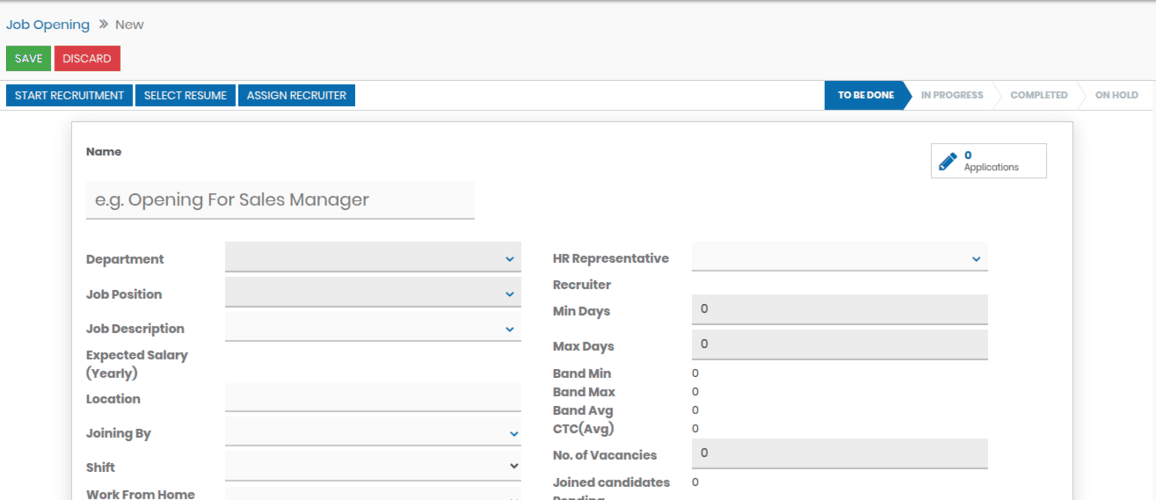Switch status to In Progress
The width and height of the screenshot is (1156, 500).
951,96
